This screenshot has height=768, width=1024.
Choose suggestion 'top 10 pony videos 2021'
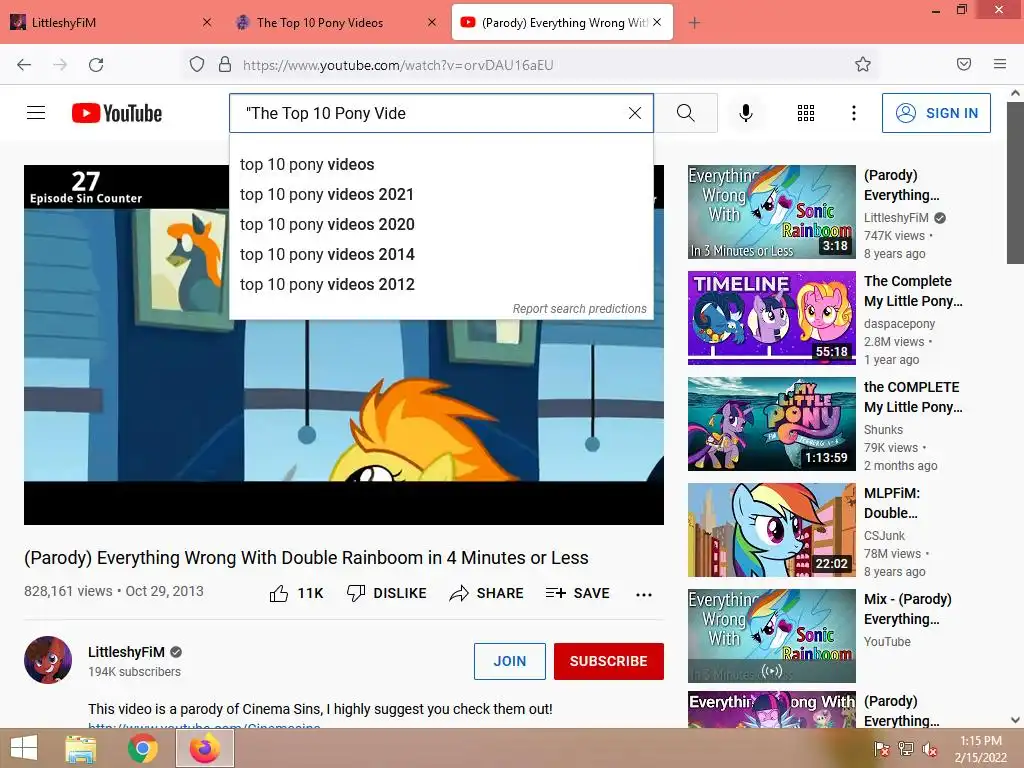pyautogui.click(x=441, y=195)
